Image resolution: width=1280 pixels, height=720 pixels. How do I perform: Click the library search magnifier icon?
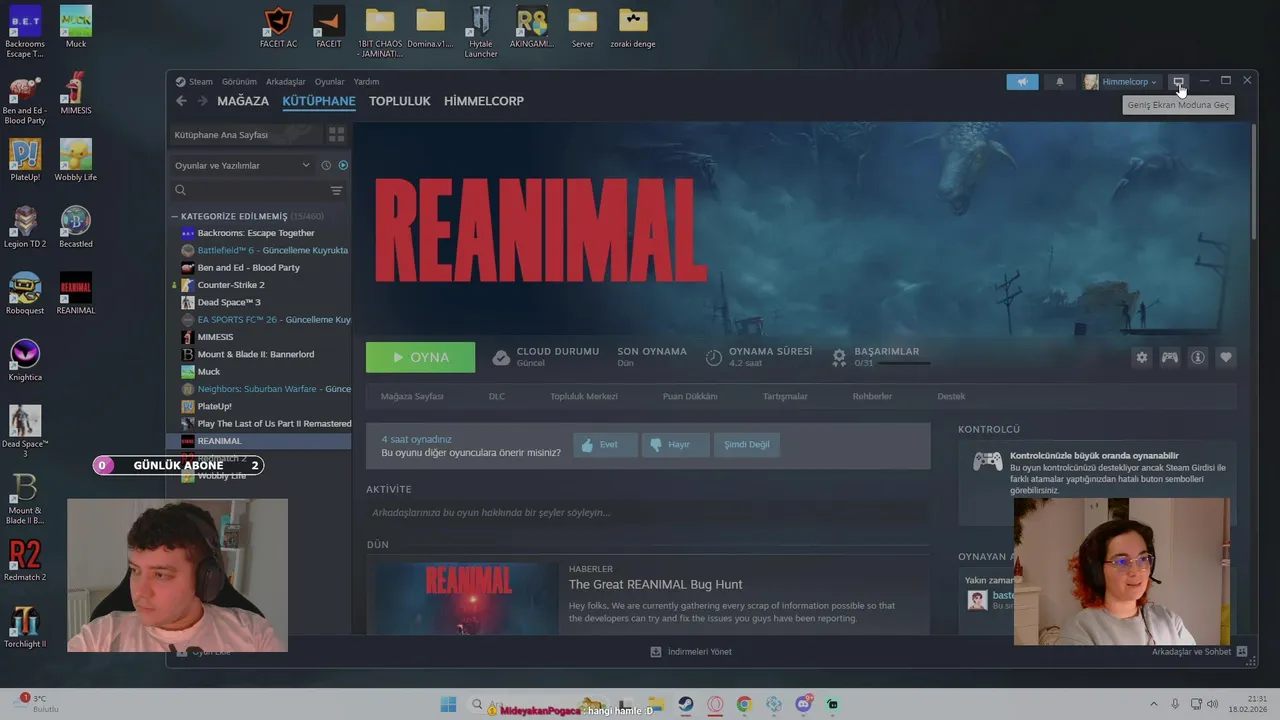[181, 190]
